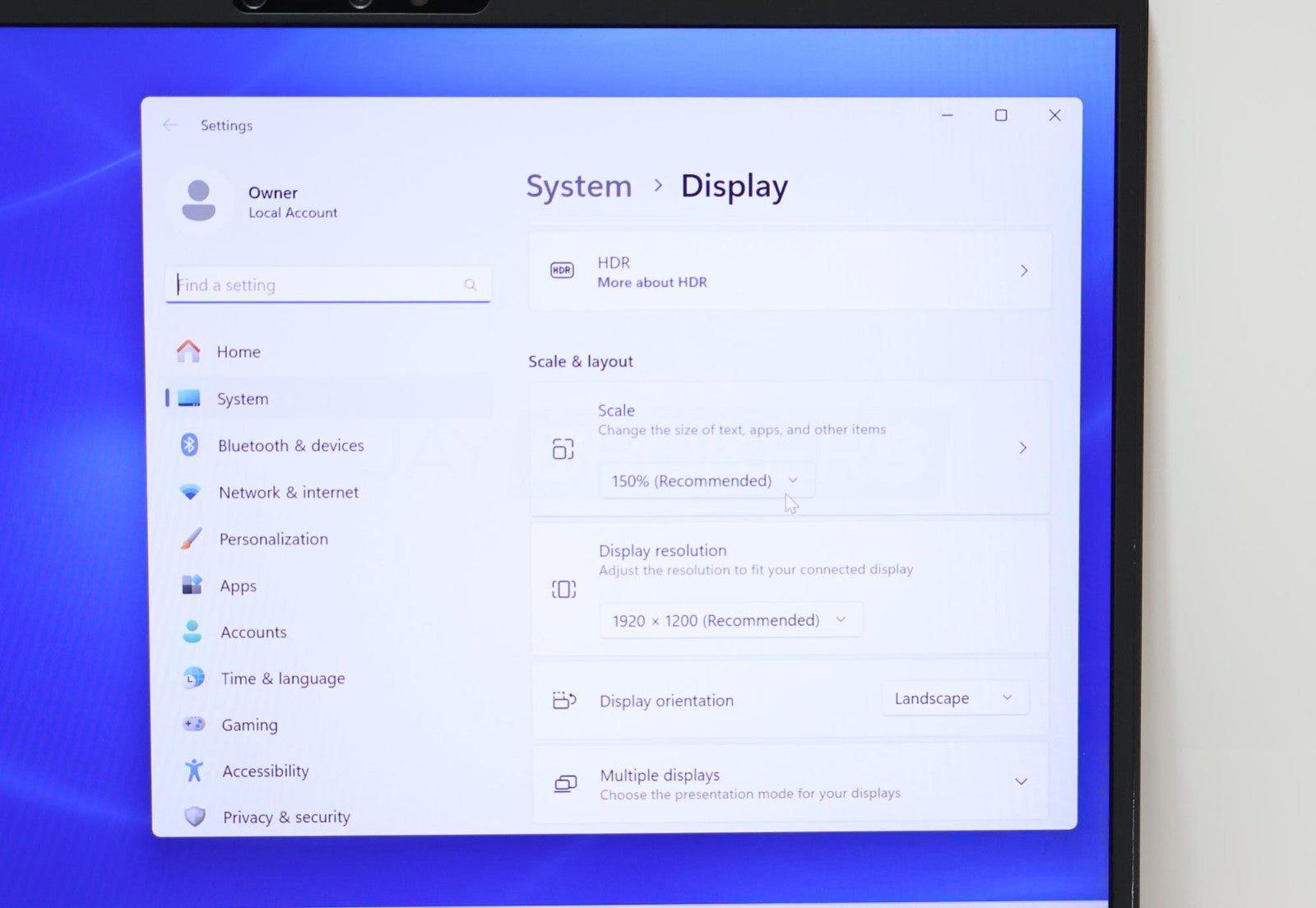
Task: Click the Bluetooth & devices icon
Action: pos(189,445)
